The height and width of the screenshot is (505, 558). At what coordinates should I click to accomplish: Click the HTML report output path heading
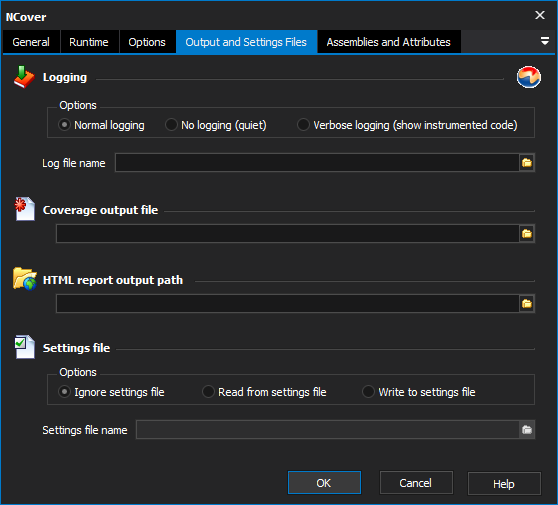(113, 280)
